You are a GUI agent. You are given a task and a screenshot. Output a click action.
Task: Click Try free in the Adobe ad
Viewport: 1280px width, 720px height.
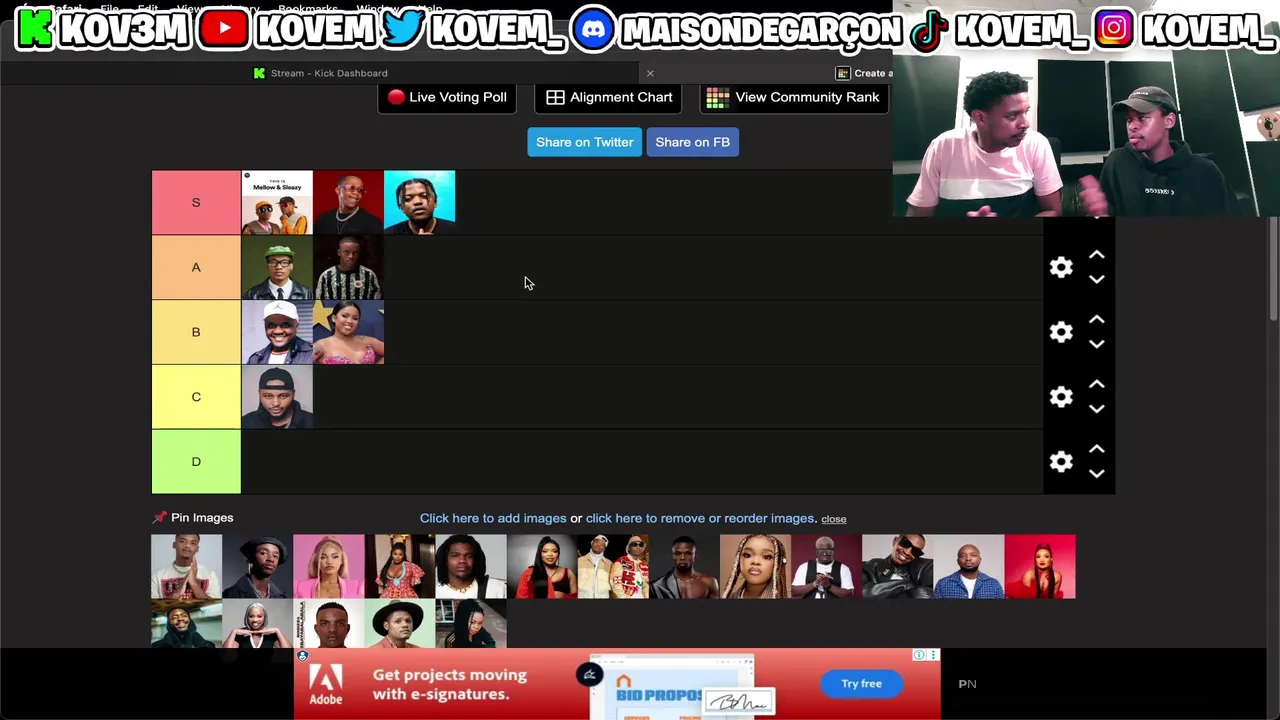[861, 684]
